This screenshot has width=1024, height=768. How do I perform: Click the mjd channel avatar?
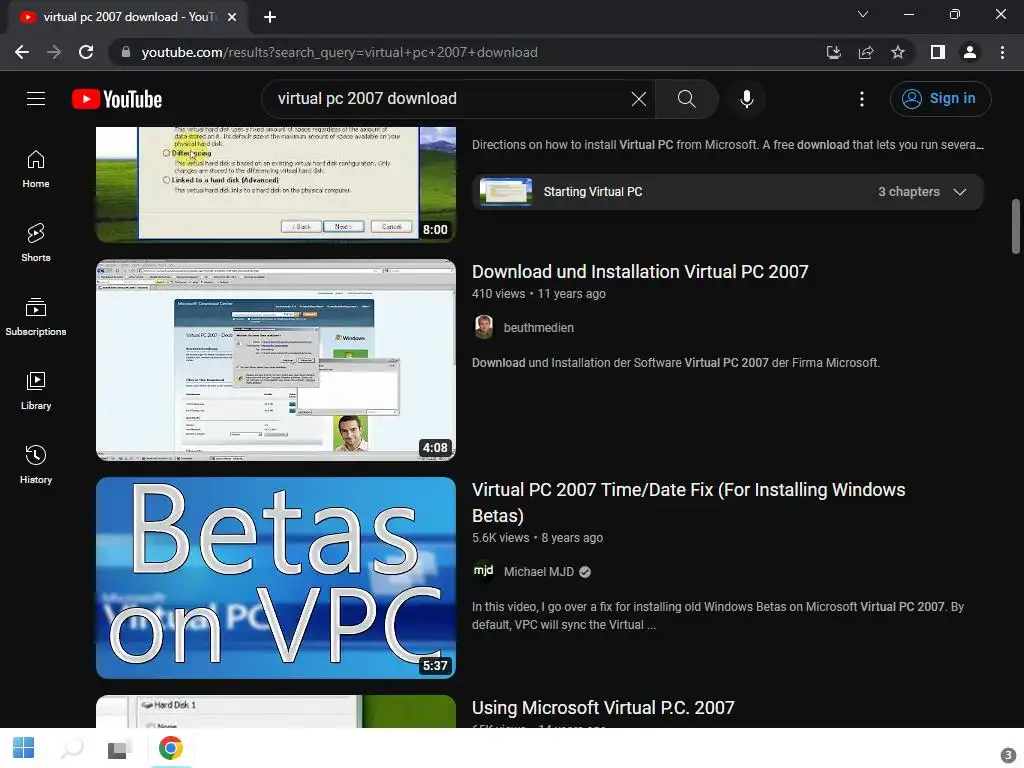point(484,571)
